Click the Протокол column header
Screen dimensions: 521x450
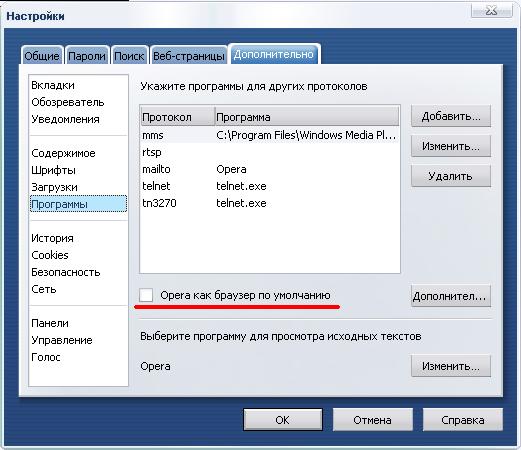(x=177, y=117)
